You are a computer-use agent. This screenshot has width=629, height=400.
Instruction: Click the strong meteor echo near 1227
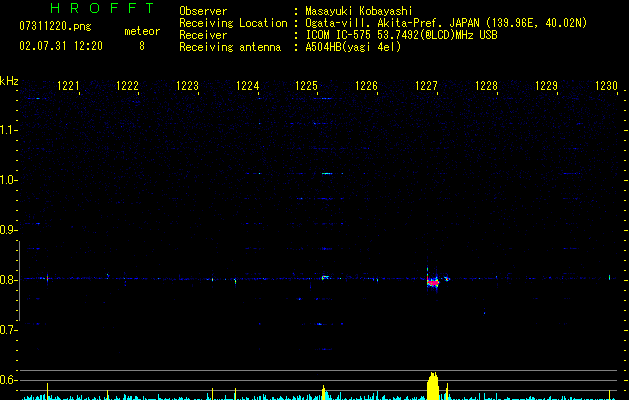tap(433, 283)
